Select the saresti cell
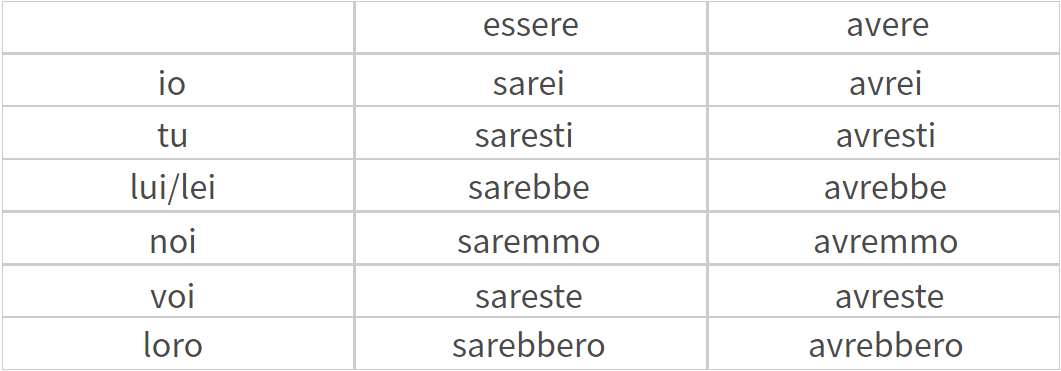1061x371 pixels. pos(524,135)
